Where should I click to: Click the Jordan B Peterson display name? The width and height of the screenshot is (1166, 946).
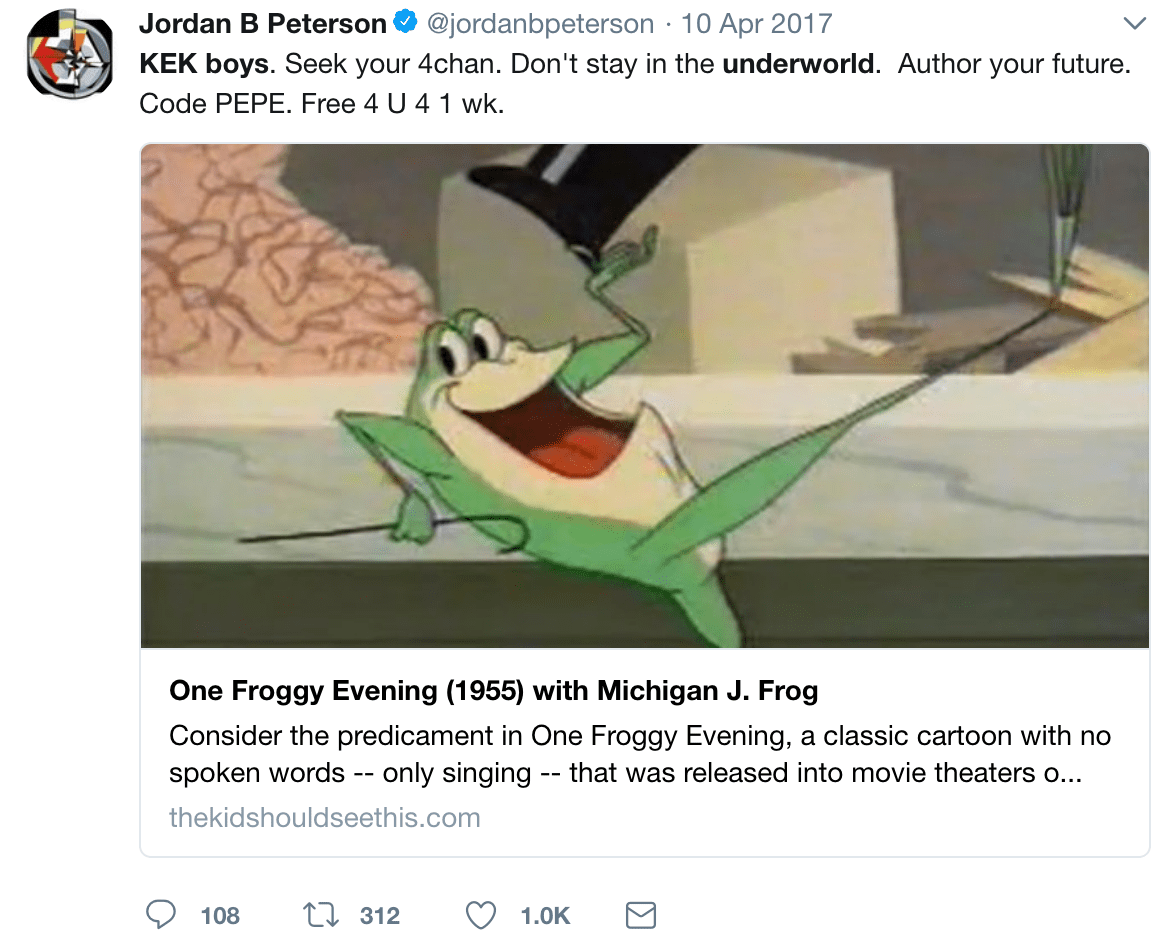click(262, 23)
